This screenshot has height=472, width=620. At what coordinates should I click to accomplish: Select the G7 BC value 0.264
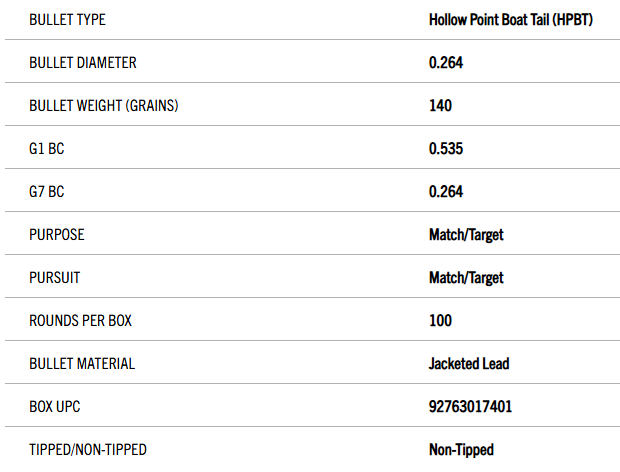click(x=446, y=191)
